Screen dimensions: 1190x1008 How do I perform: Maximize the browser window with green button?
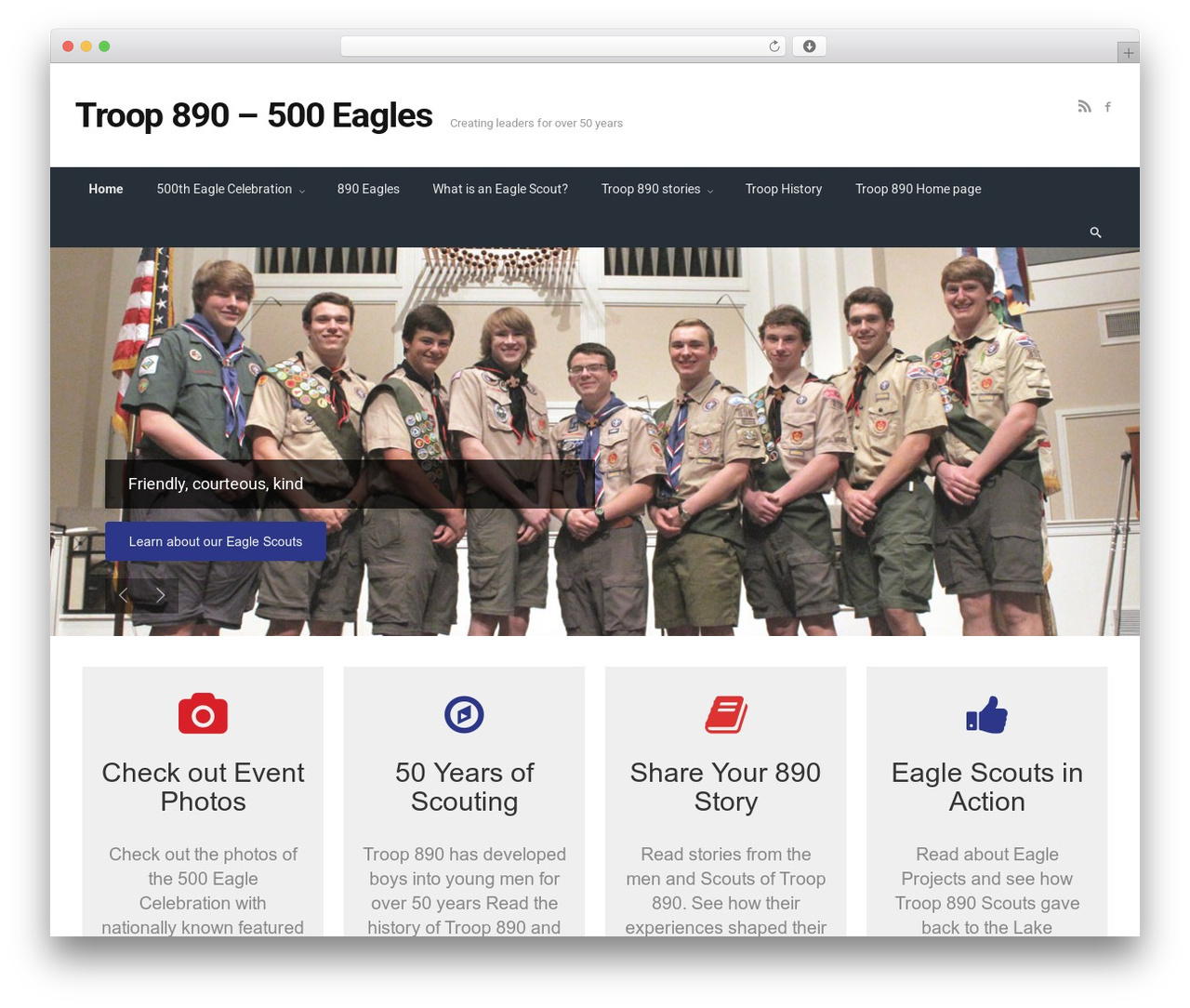tap(104, 46)
